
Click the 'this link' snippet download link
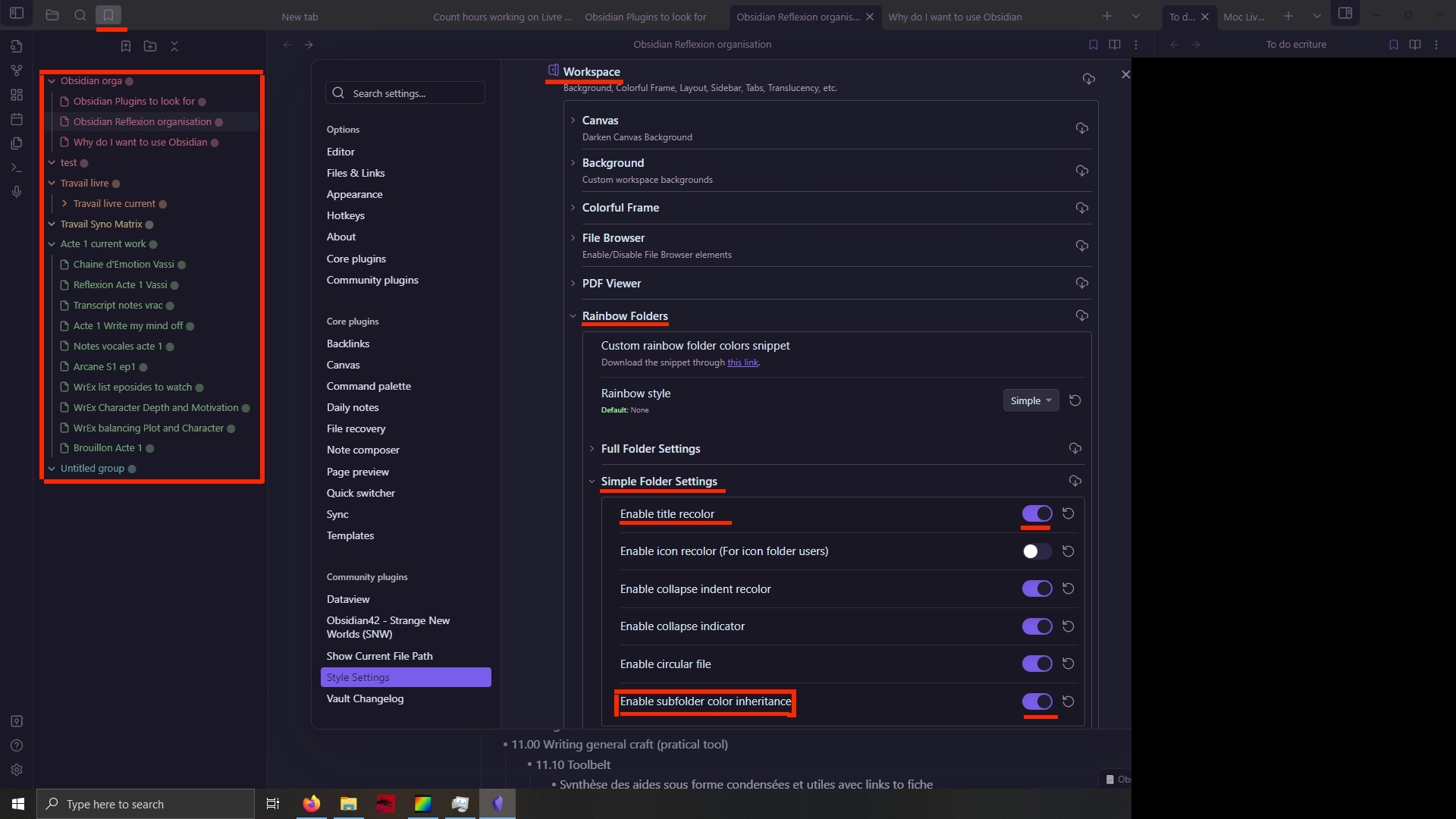(x=742, y=362)
